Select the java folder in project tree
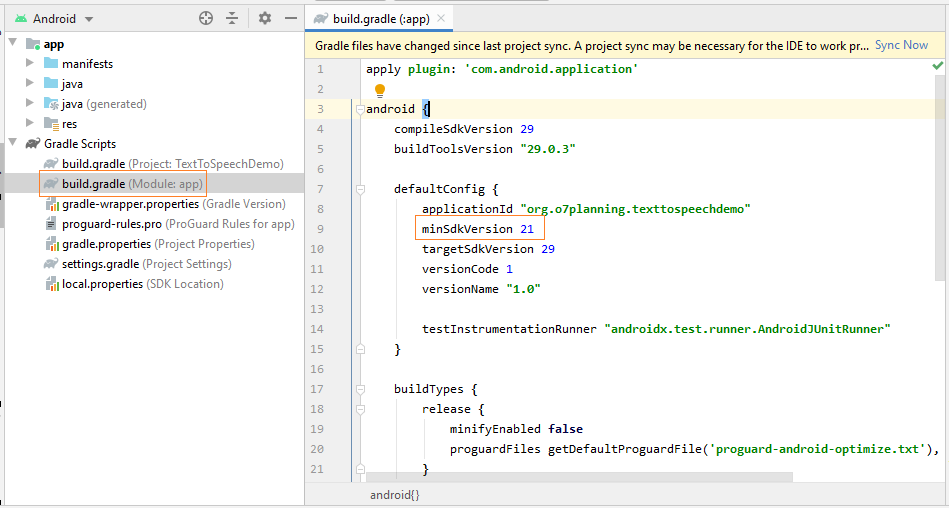Image resolution: width=949 pixels, height=508 pixels. [x=72, y=84]
